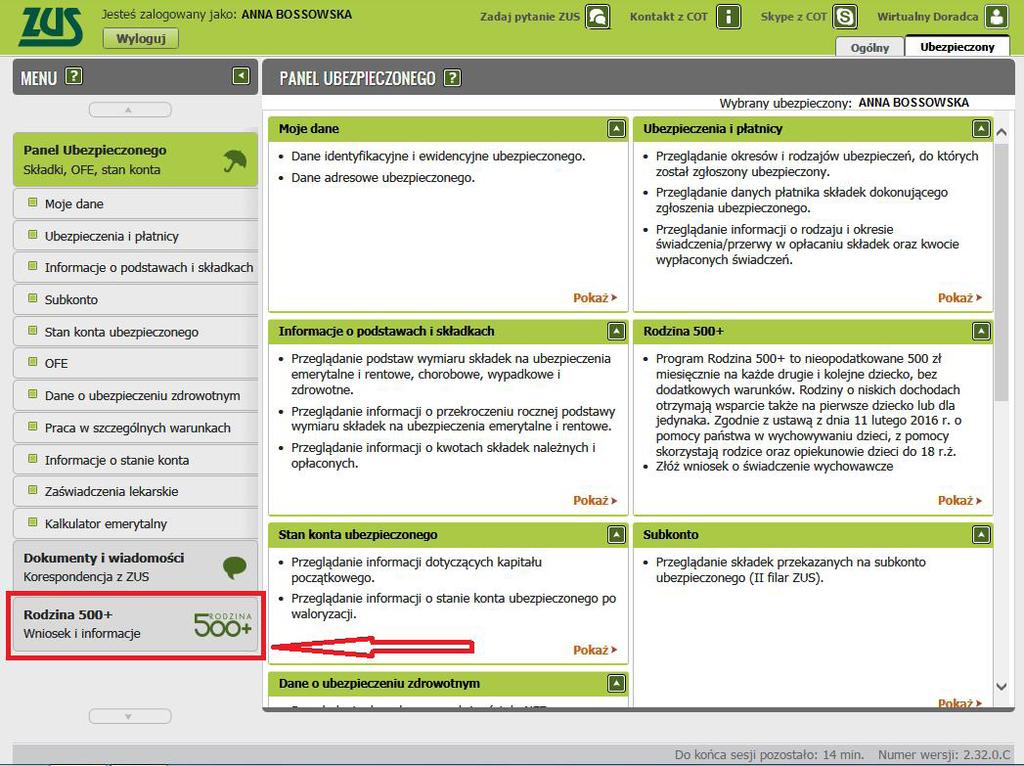Select Ubezpieczenia i płatnicy menu item
Image resolution: width=1024 pixels, height=766 pixels.
pyautogui.click(x=135, y=236)
